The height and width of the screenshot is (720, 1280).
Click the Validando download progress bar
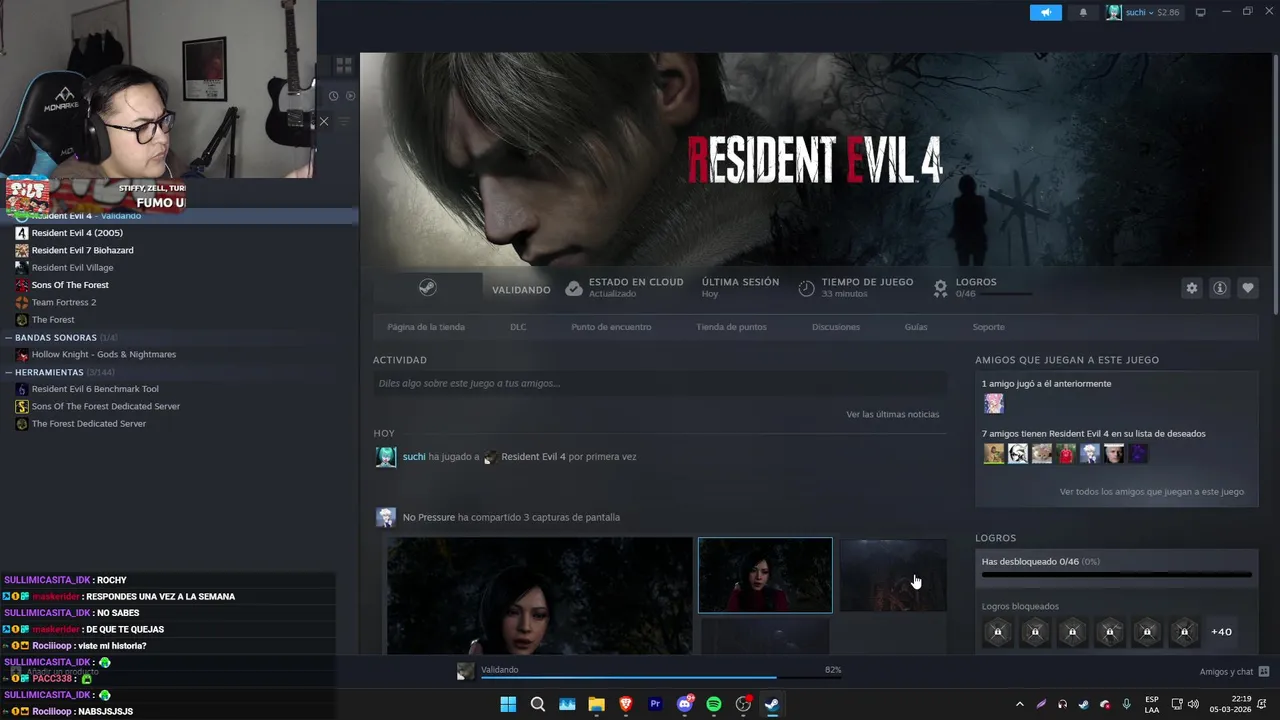click(x=661, y=678)
